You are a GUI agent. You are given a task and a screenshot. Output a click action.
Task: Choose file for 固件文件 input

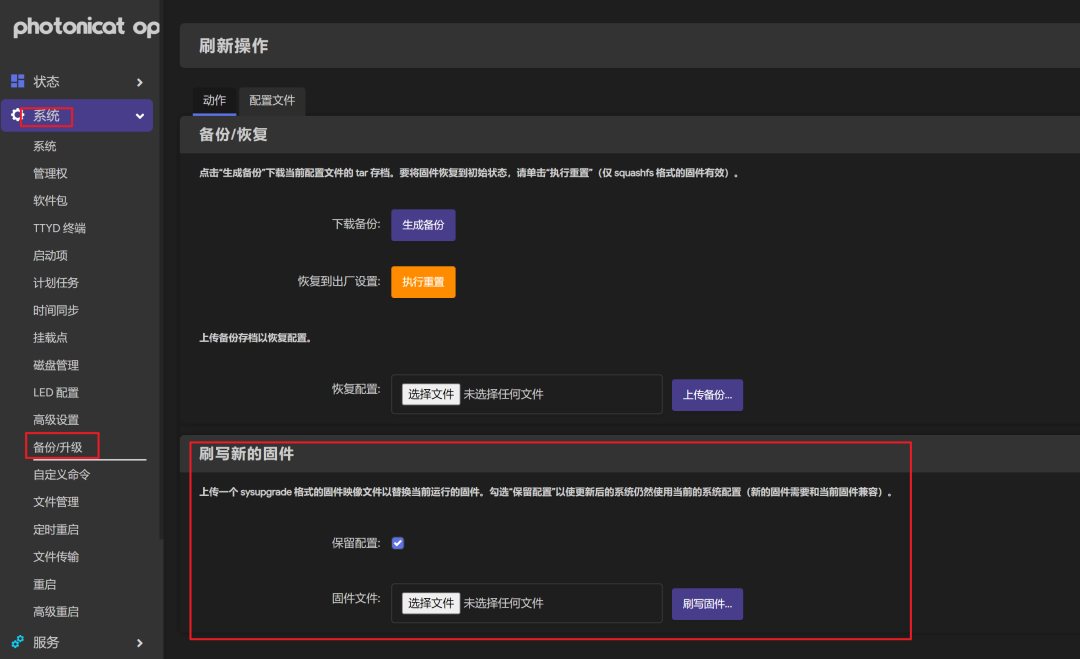431,603
